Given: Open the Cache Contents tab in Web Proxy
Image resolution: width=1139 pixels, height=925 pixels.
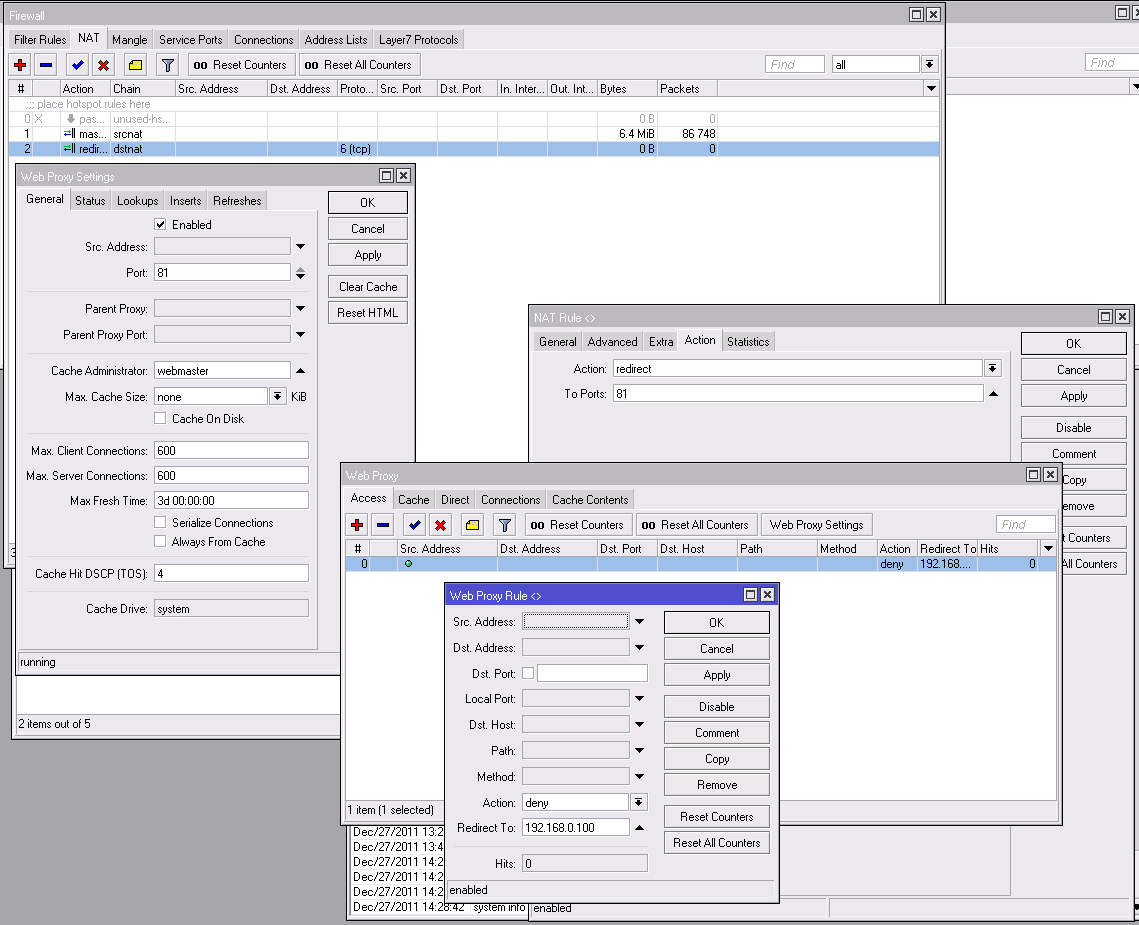Looking at the screenshot, I should 590,500.
